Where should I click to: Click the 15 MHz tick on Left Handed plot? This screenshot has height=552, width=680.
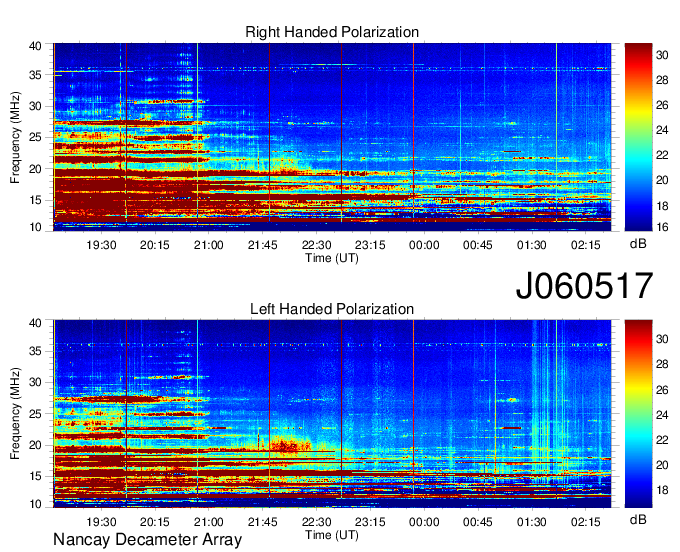click(x=35, y=477)
